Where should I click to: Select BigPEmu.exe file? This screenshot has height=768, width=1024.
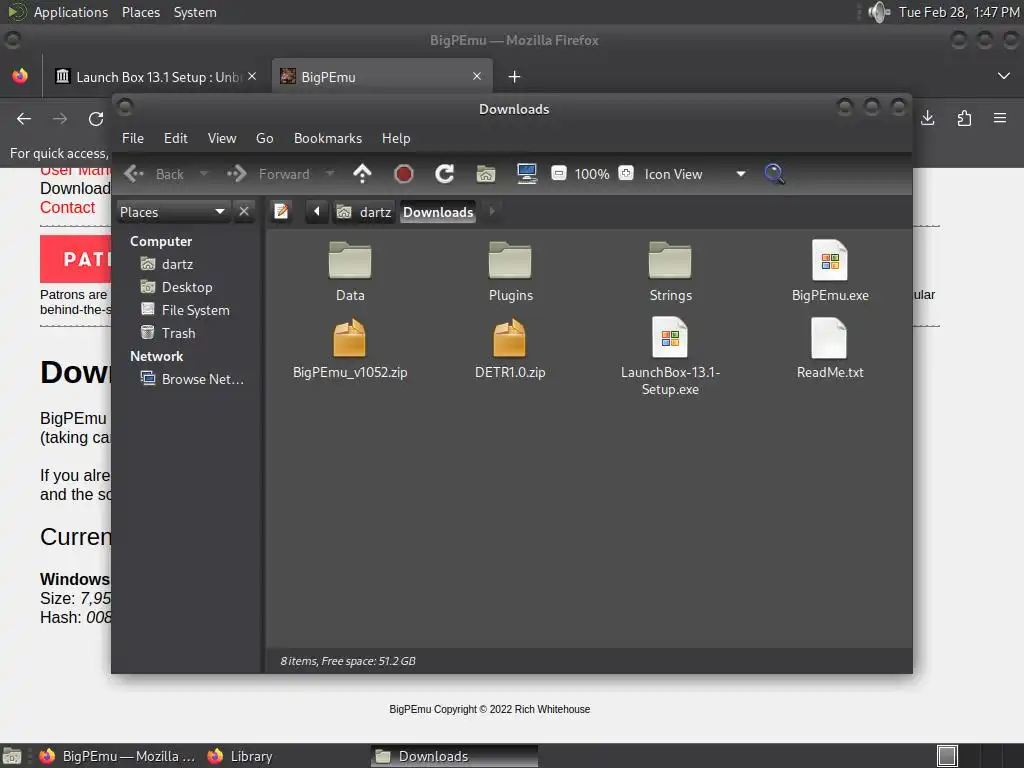click(x=830, y=272)
